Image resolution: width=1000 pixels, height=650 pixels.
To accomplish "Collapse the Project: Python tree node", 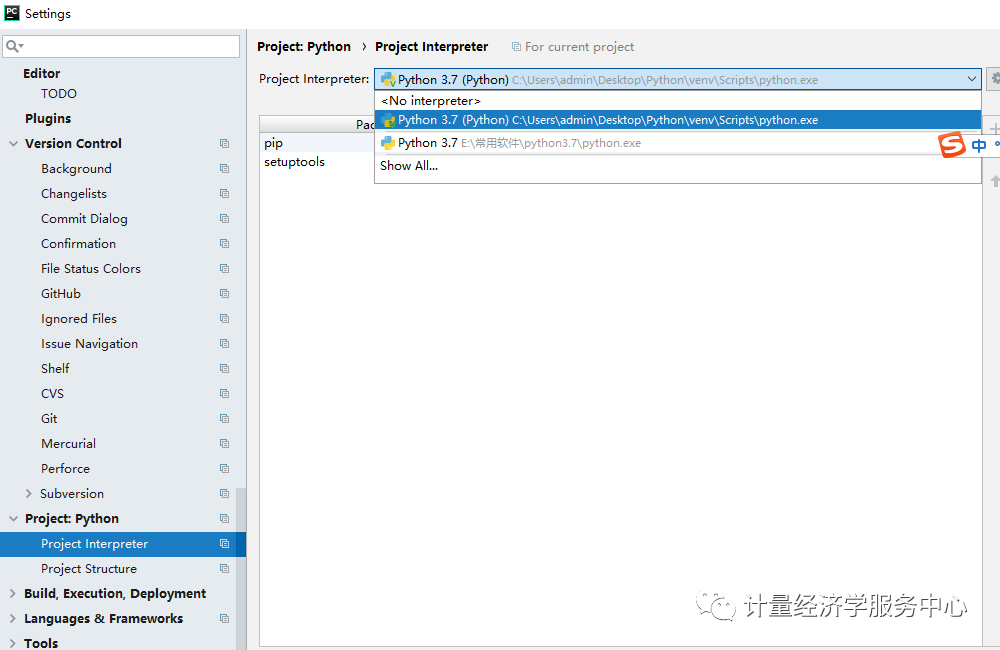I will click(x=13, y=519).
